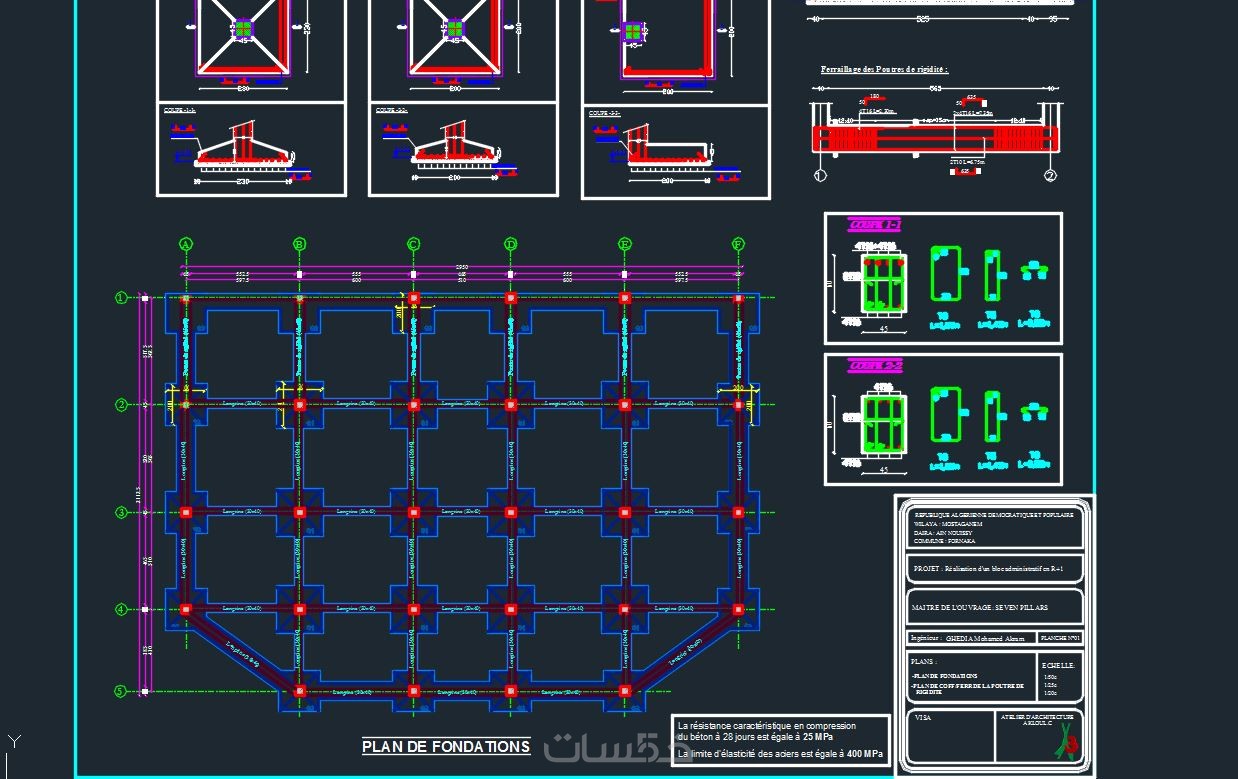The height and width of the screenshot is (779, 1238).
Task: Click row axis bubble 5
Action: point(121,691)
